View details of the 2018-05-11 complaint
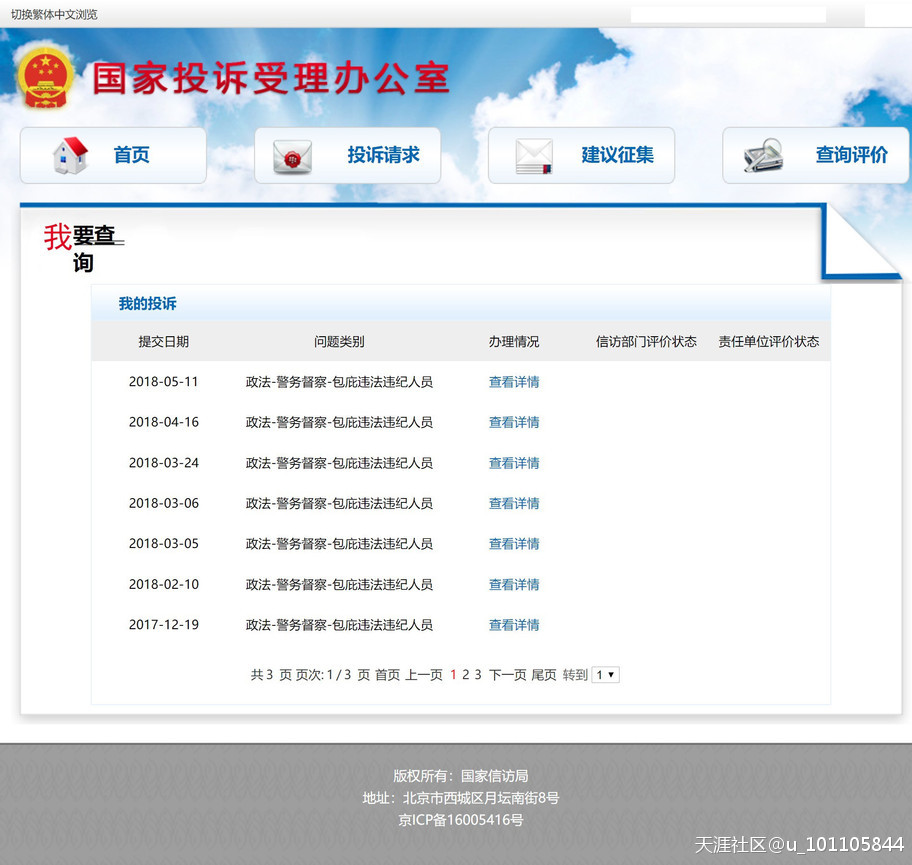912x865 pixels. click(x=514, y=382)
